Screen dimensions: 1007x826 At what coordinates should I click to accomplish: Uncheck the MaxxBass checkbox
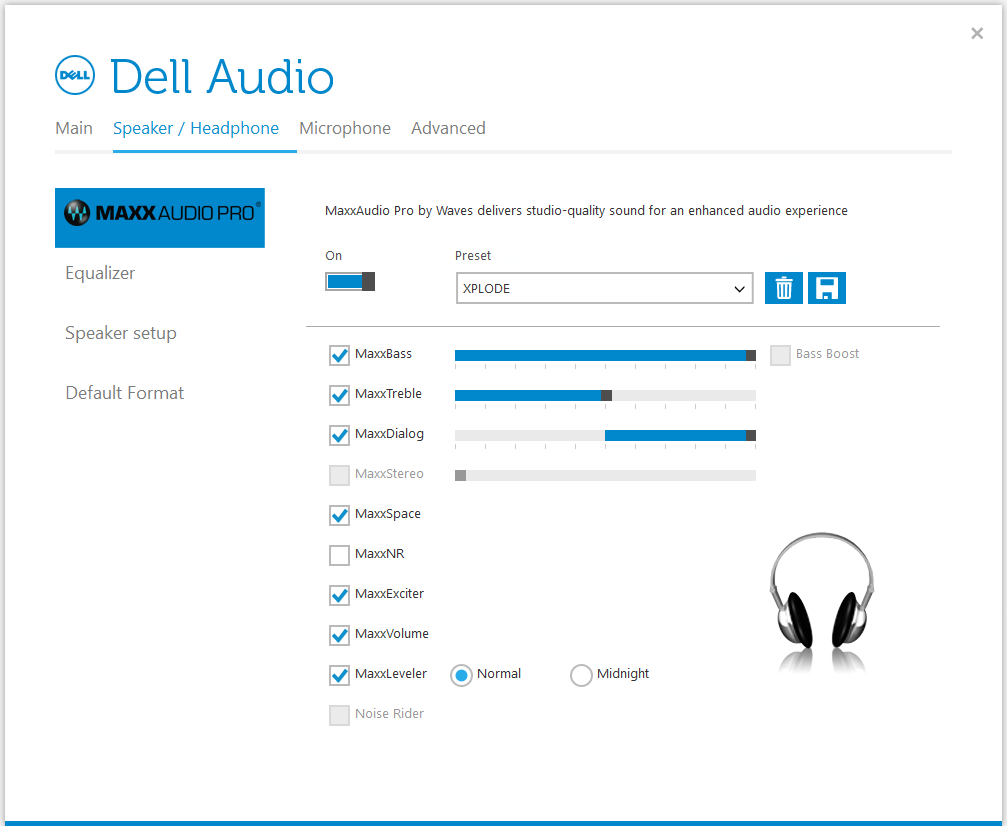pyautogui.click(x=339, y=355)
